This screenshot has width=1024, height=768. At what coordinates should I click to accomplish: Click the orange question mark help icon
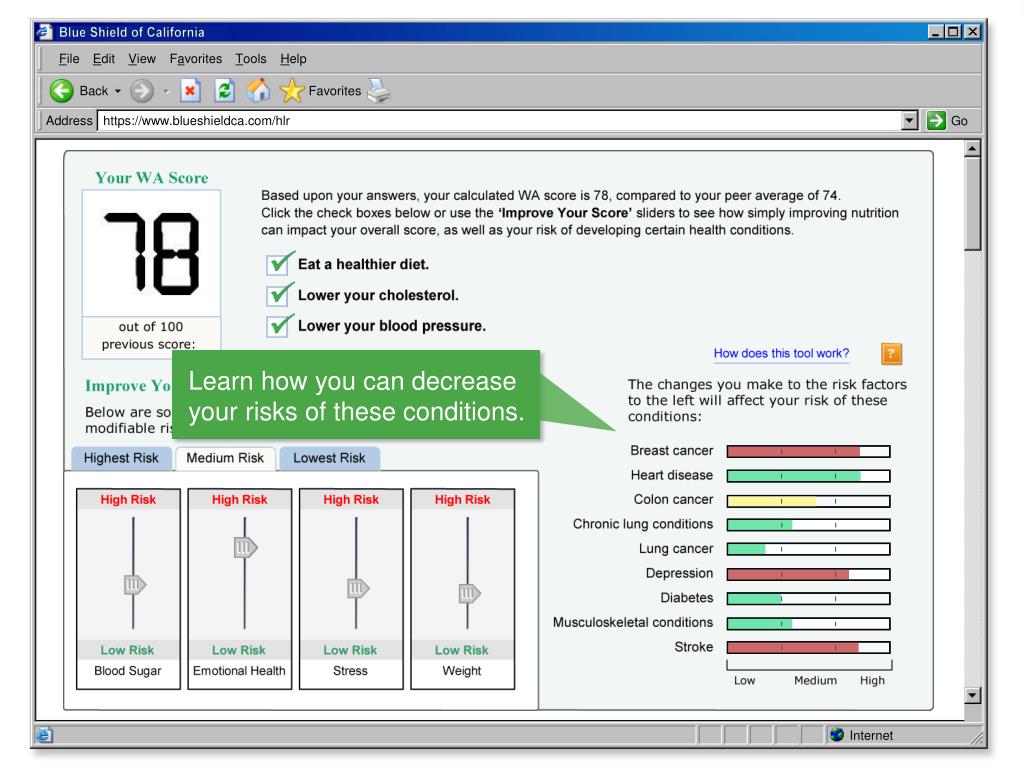click(x=891, y=353)
